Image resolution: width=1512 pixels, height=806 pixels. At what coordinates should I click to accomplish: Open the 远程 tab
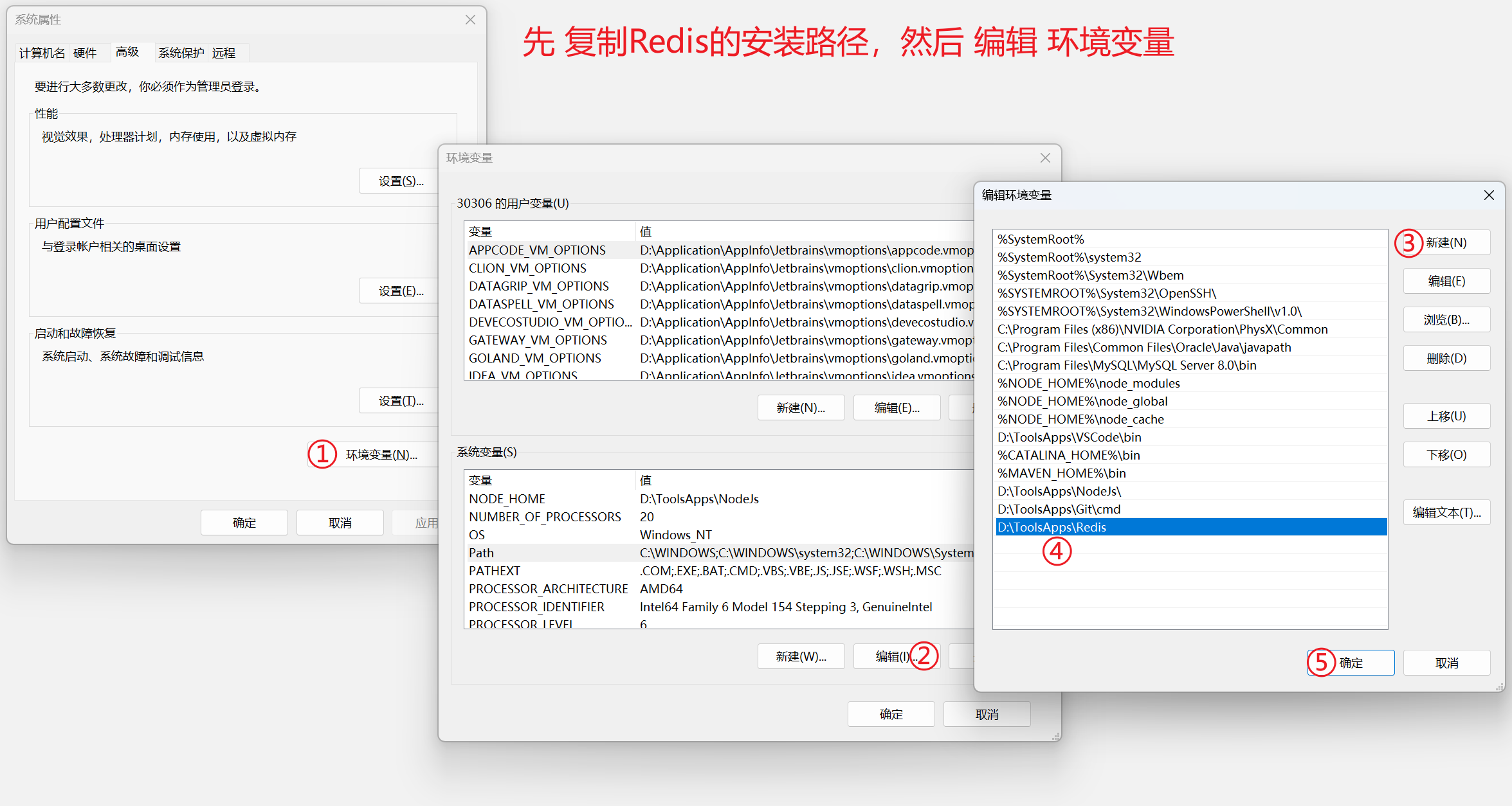(224, 53)
